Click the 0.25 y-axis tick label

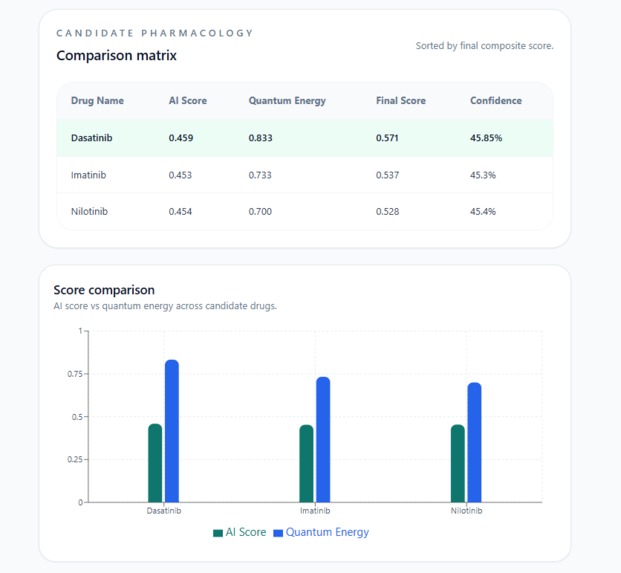click(75, 459)
